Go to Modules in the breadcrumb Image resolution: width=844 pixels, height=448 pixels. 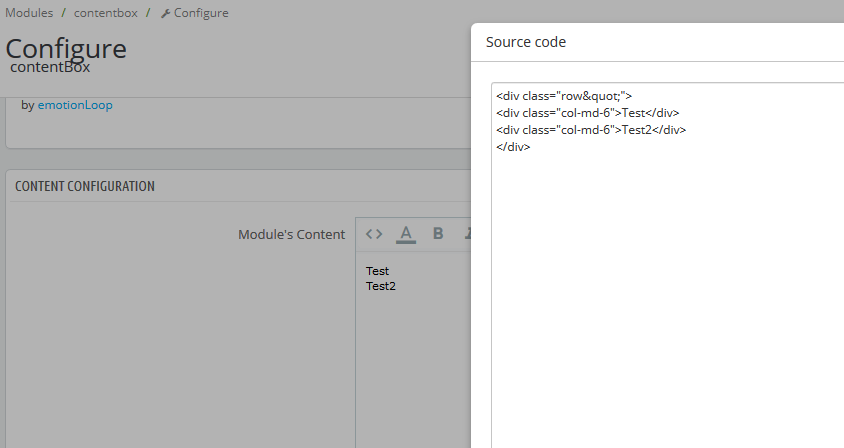(x=29, y=13)
